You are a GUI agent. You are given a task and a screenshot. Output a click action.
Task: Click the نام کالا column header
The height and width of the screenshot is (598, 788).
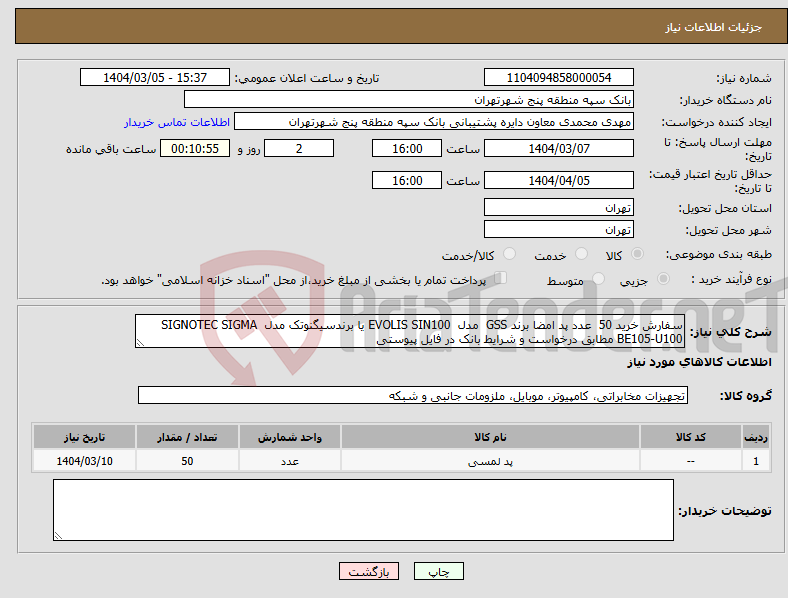pyautogui.click(x=490, y=437)
